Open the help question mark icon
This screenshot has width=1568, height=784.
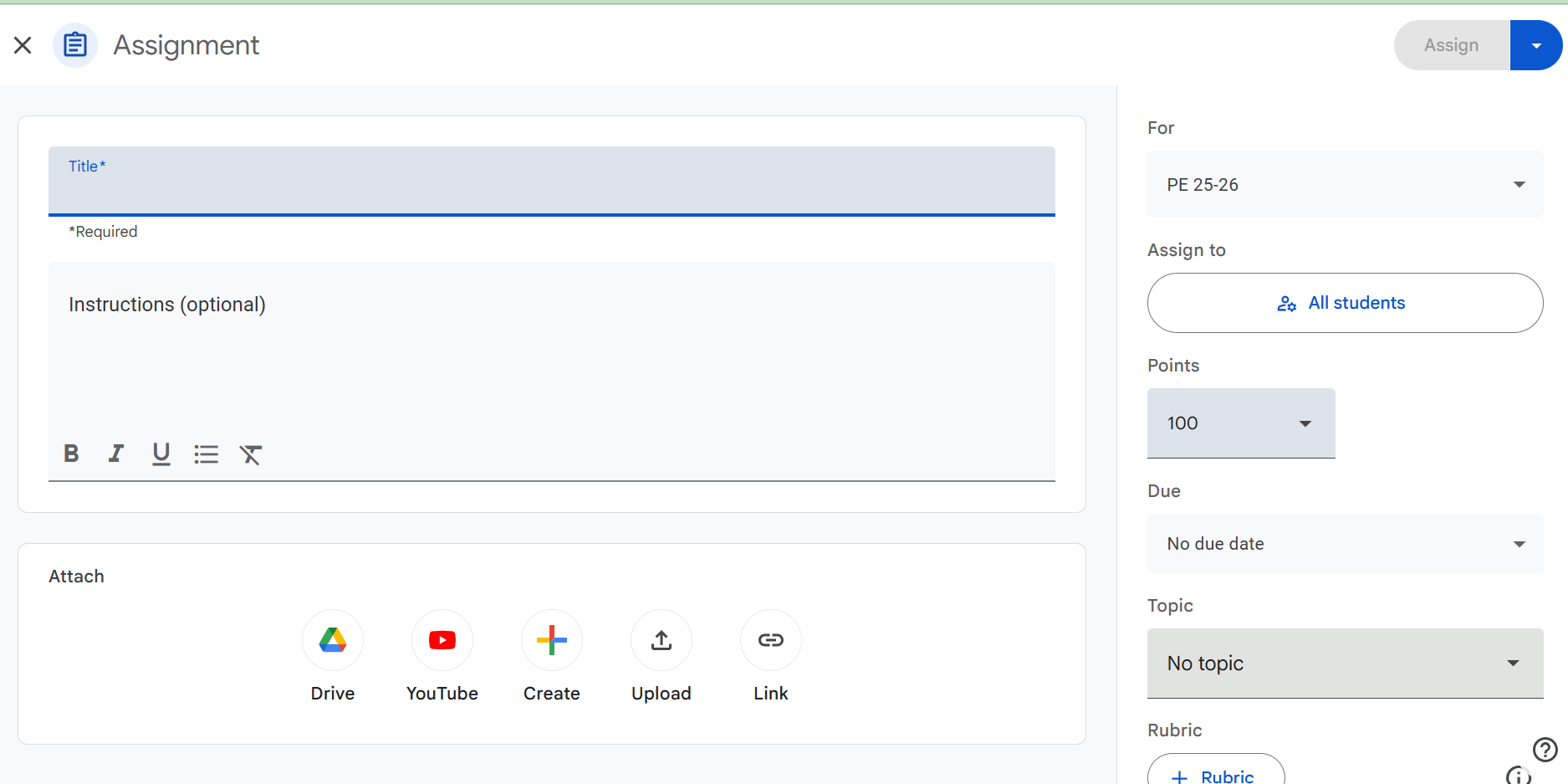(x=1545, y=749)
